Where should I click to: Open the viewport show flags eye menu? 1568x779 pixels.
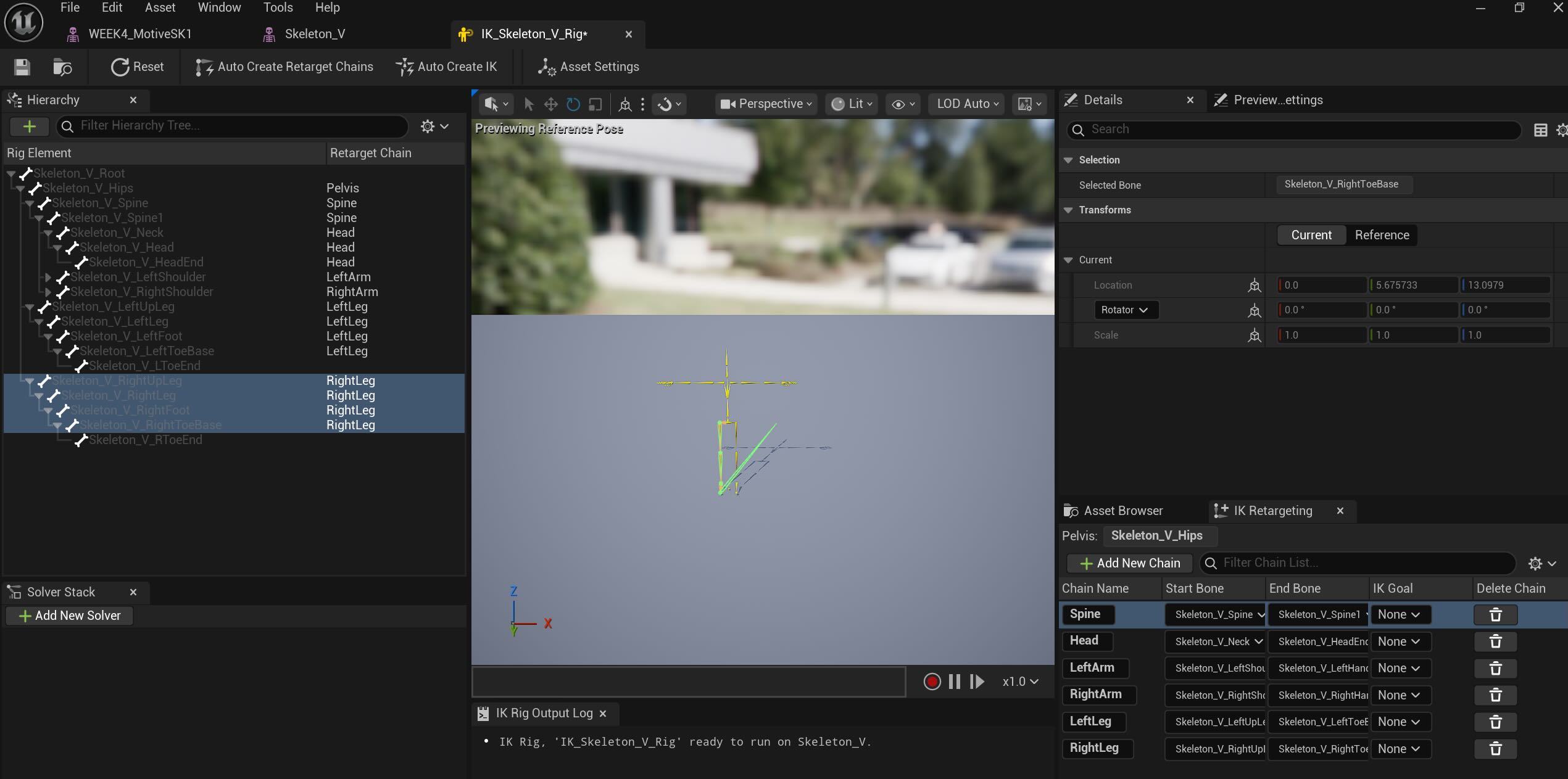pos(903,104)
